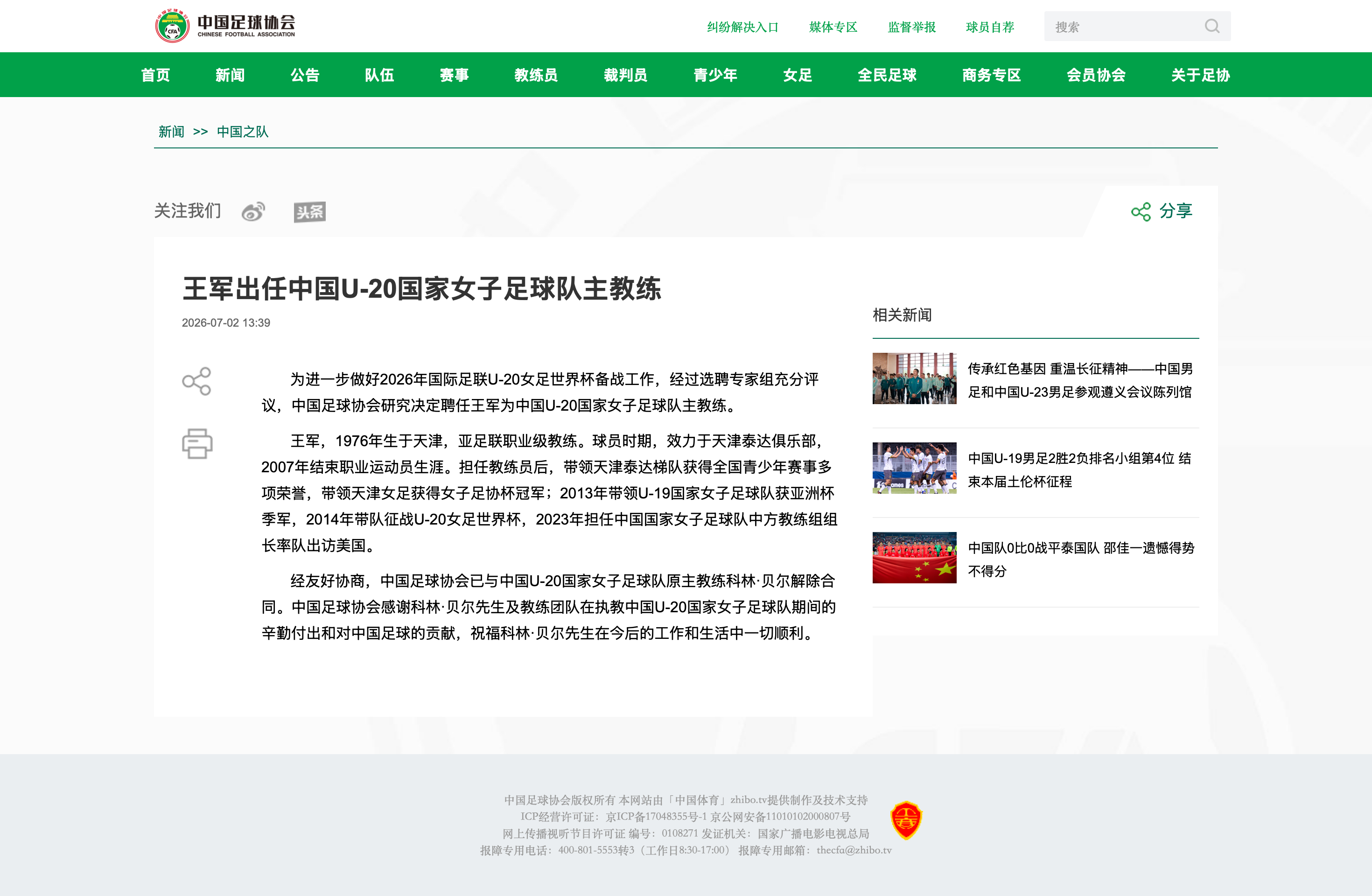Click the CFA logo emblem

coord(172,26)
